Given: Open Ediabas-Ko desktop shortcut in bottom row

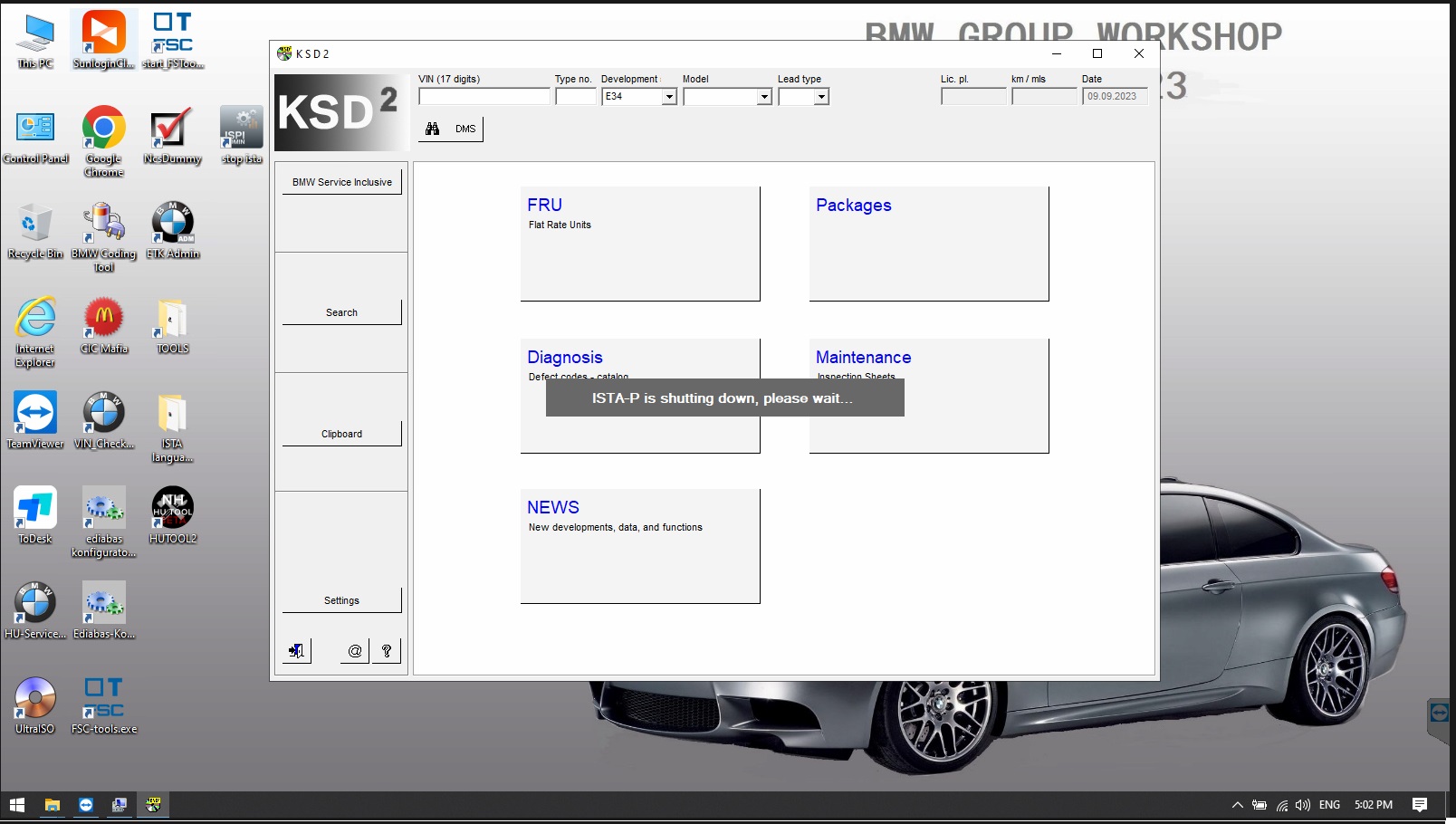Looking at the screenshot, I should [x=104, y=611].
